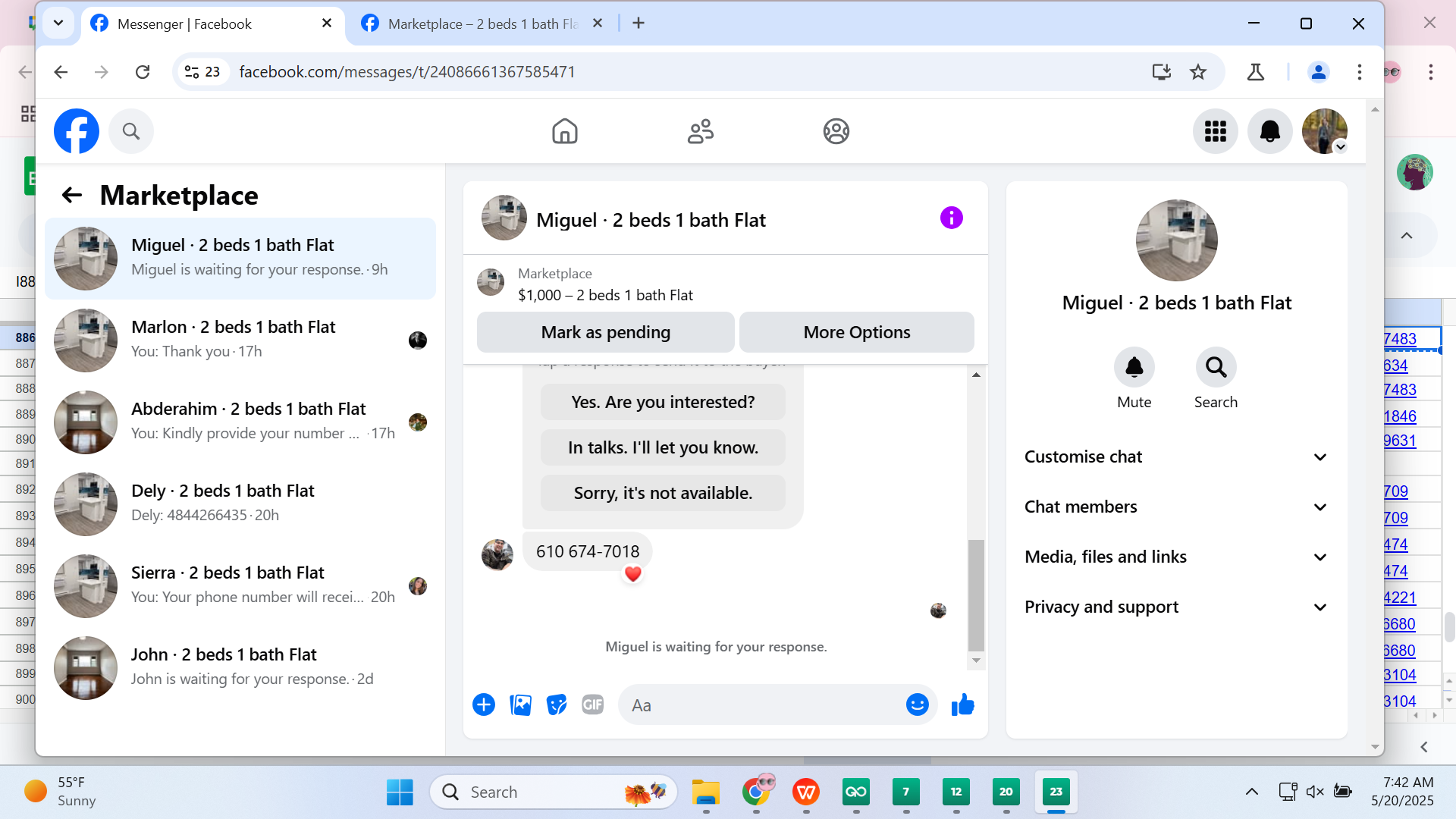The width and height of the screenshot is (1456, 819).
Task: Open the notifications bell icon
Action: point(1269,131)
